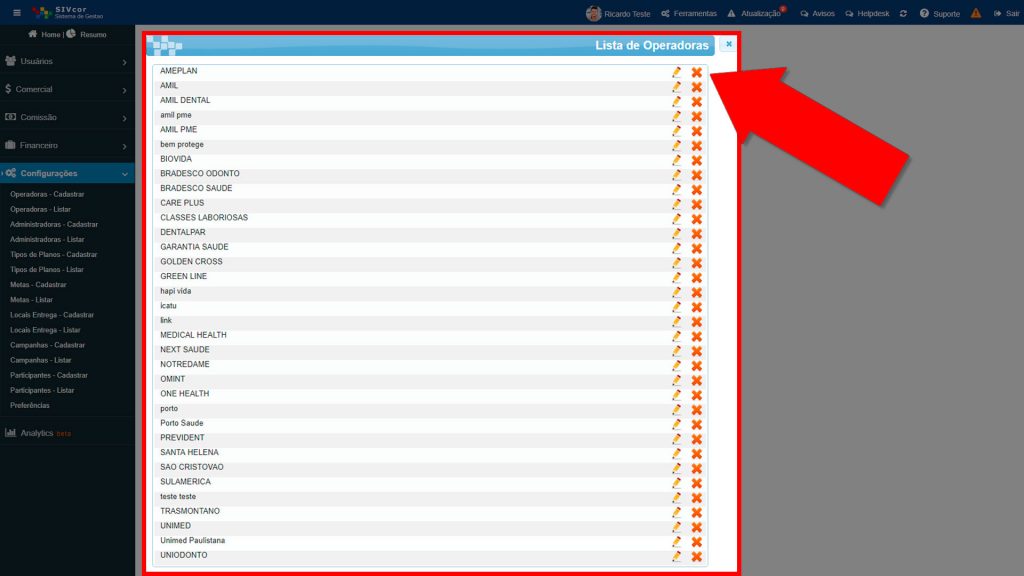Image resolution: width=1024 pixels, height=576 pixels.
Task: Open Tipos de Planos - Cadastrar
Action: (54, 255)
